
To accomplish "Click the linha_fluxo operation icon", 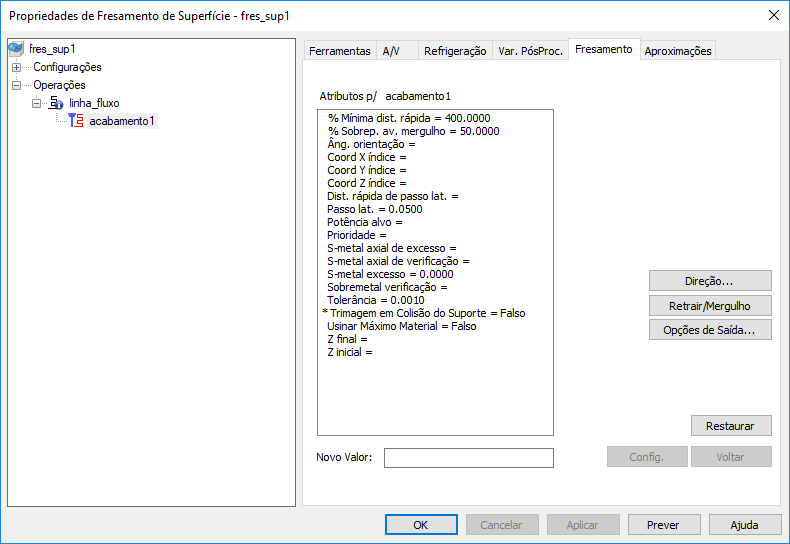I will 56,103.
